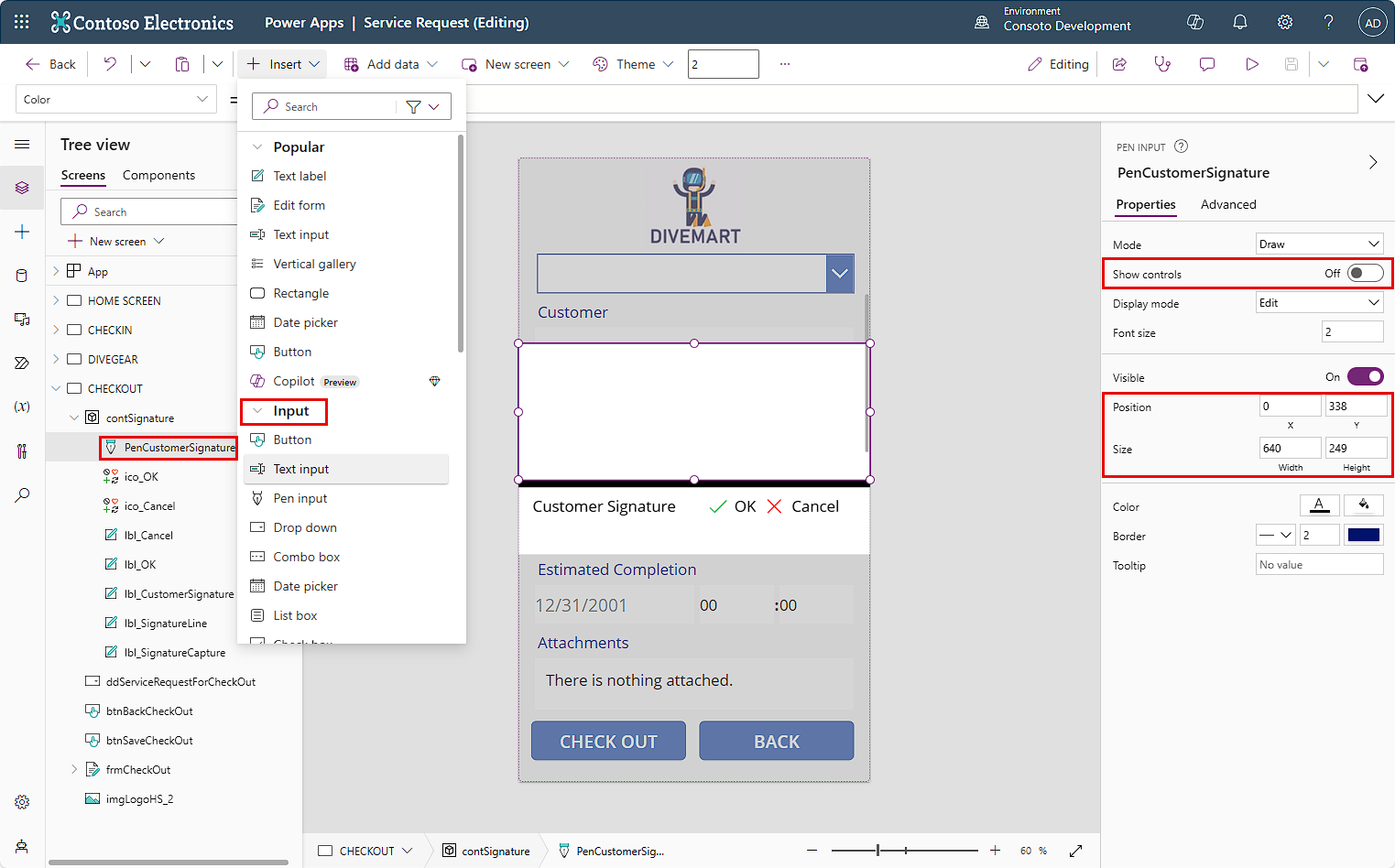This screenshot has height=868, width=1395.
Task: Click the BACK button on canvas
Action: (777, 741)
